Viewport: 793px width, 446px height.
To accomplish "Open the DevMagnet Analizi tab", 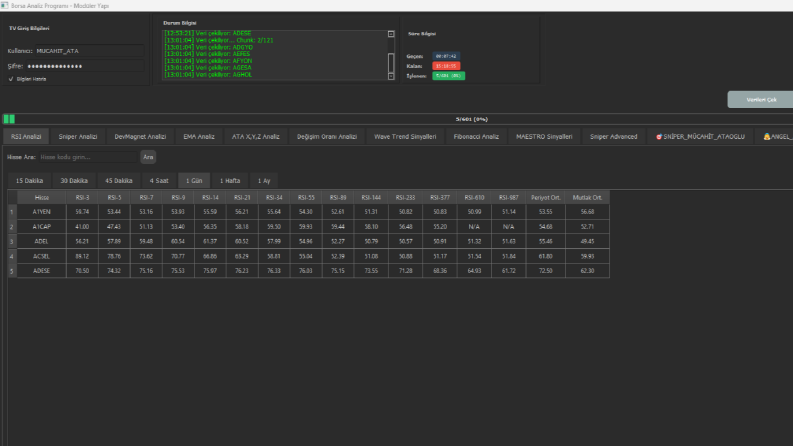I will click(140, 137).
